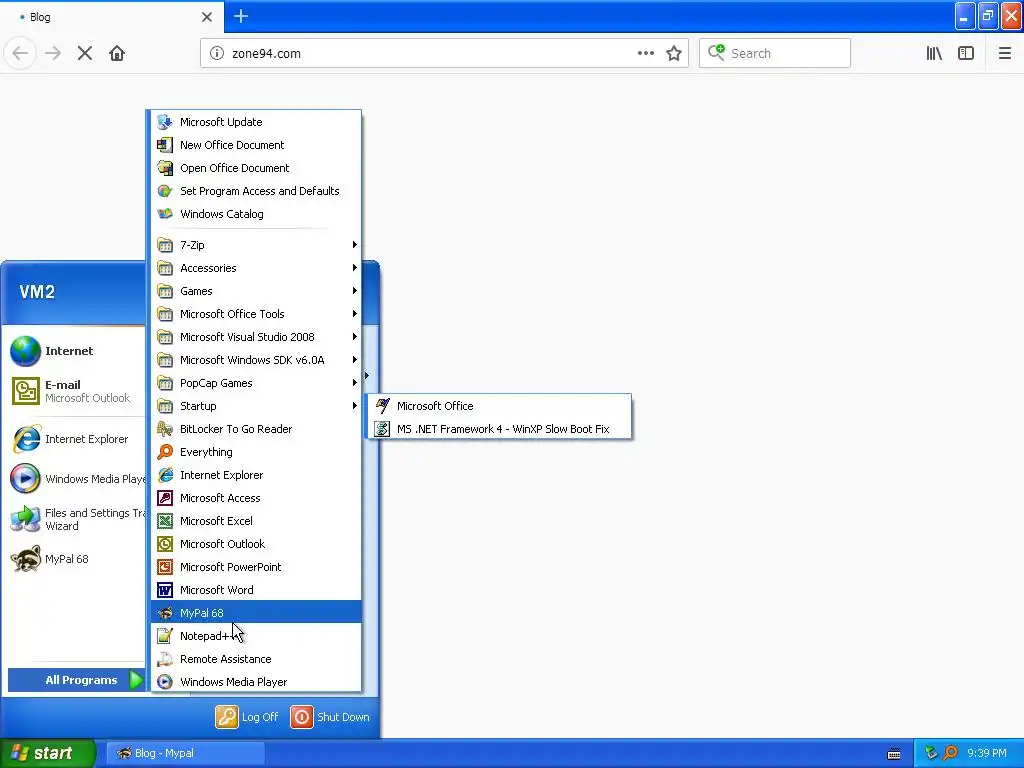Open MyPal 68 in Start menu left pane
The image size is (1024, 768).
point(75,559)
